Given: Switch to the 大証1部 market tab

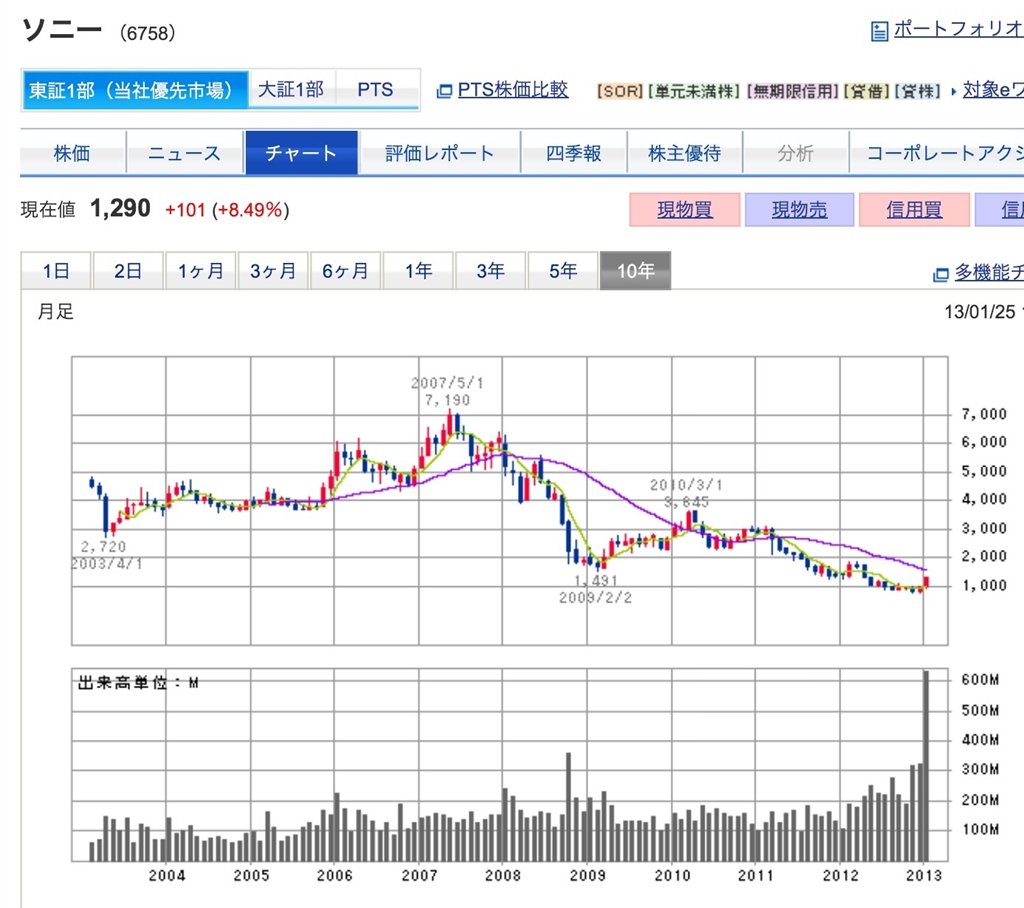Looking at the screenshot, I should [x=291, y=89].
